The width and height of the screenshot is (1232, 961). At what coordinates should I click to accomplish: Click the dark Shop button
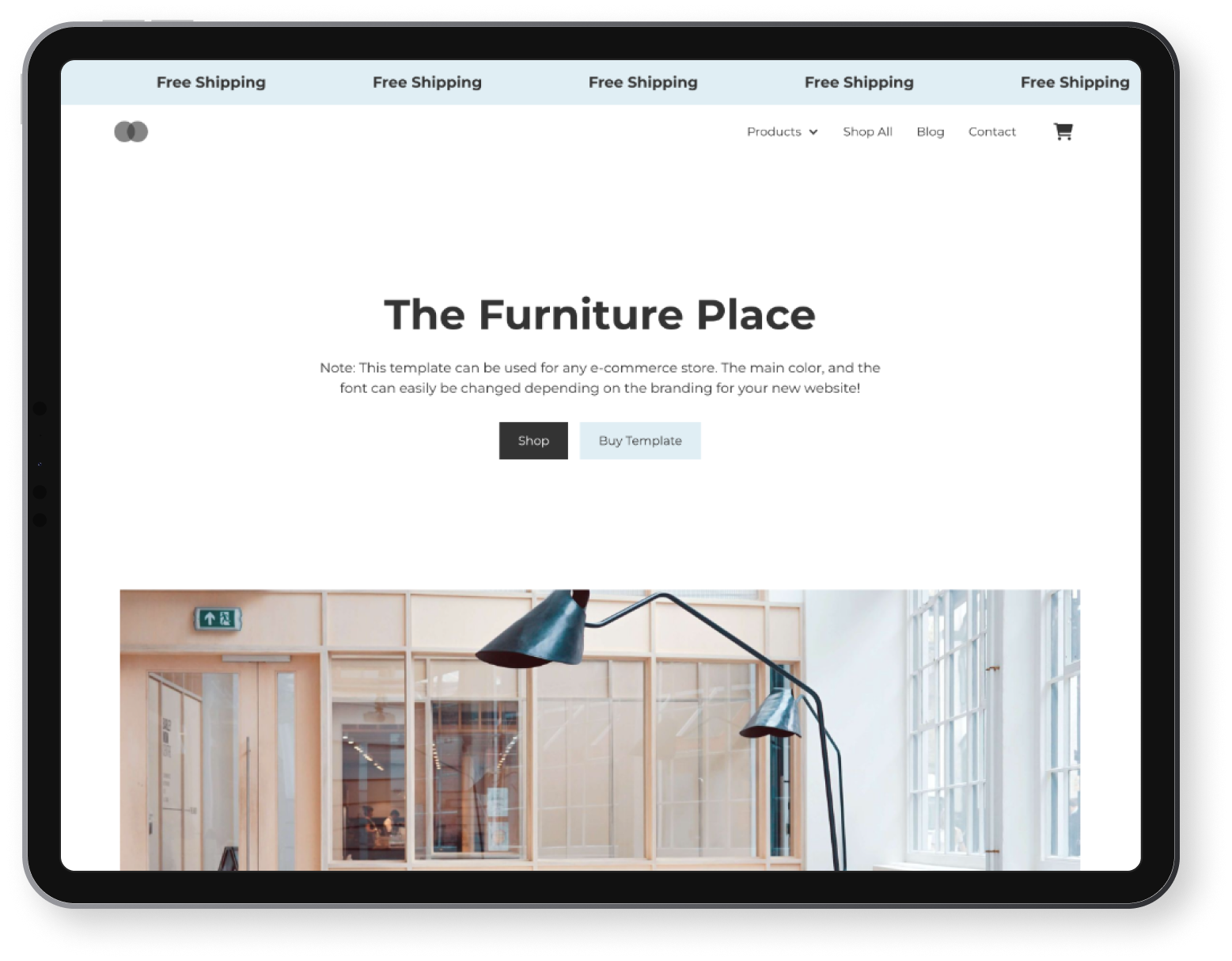(533, 440)
